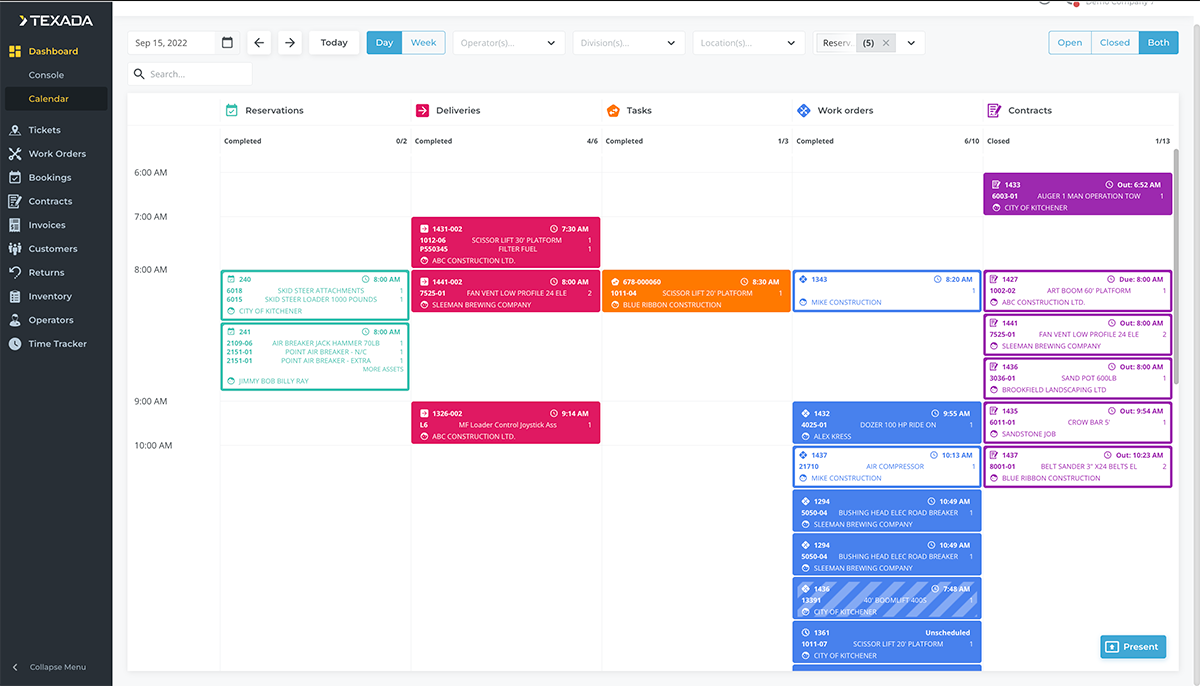Expand the Operator(s) dropdown
This screenshot has height=686, width=1200.
508,43
